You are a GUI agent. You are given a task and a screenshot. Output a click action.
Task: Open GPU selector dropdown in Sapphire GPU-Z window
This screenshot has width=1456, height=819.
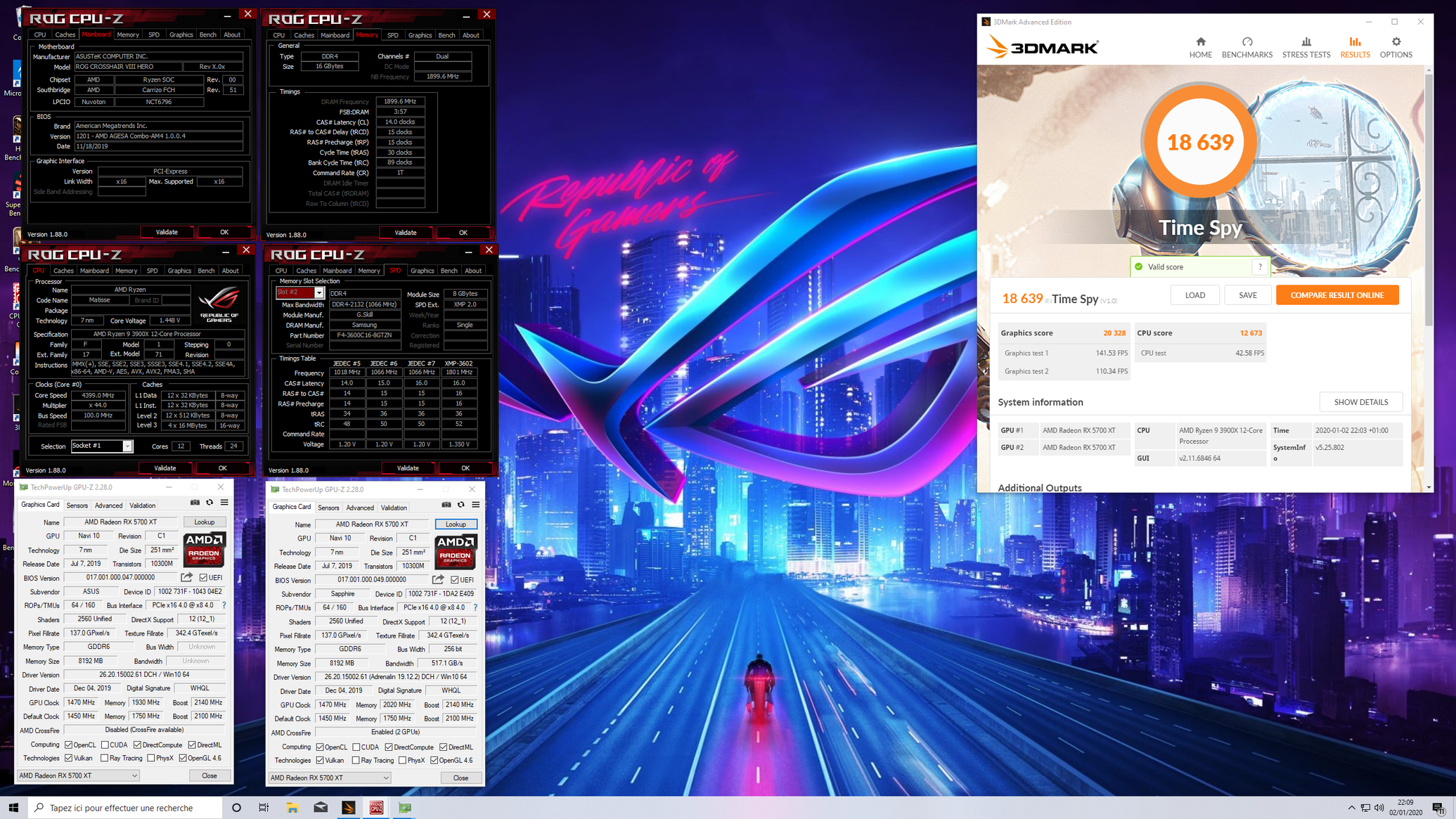(x=330, y=778)
